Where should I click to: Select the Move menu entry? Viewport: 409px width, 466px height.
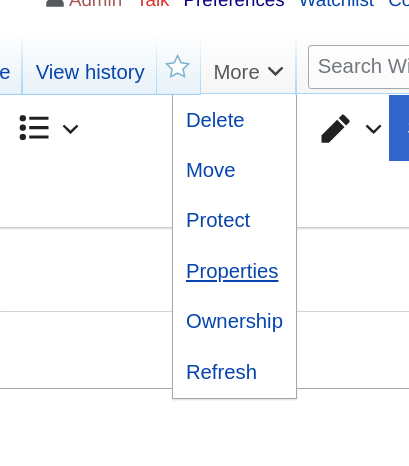211,170
